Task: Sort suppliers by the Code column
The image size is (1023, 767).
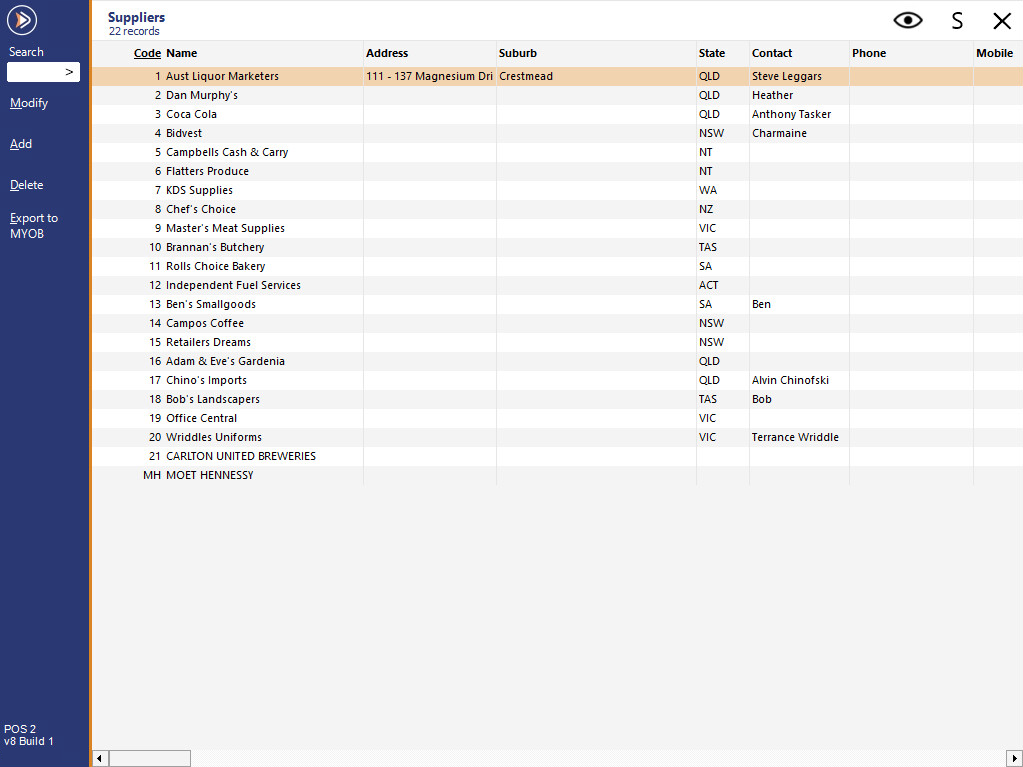Action: tap(147, 53)
